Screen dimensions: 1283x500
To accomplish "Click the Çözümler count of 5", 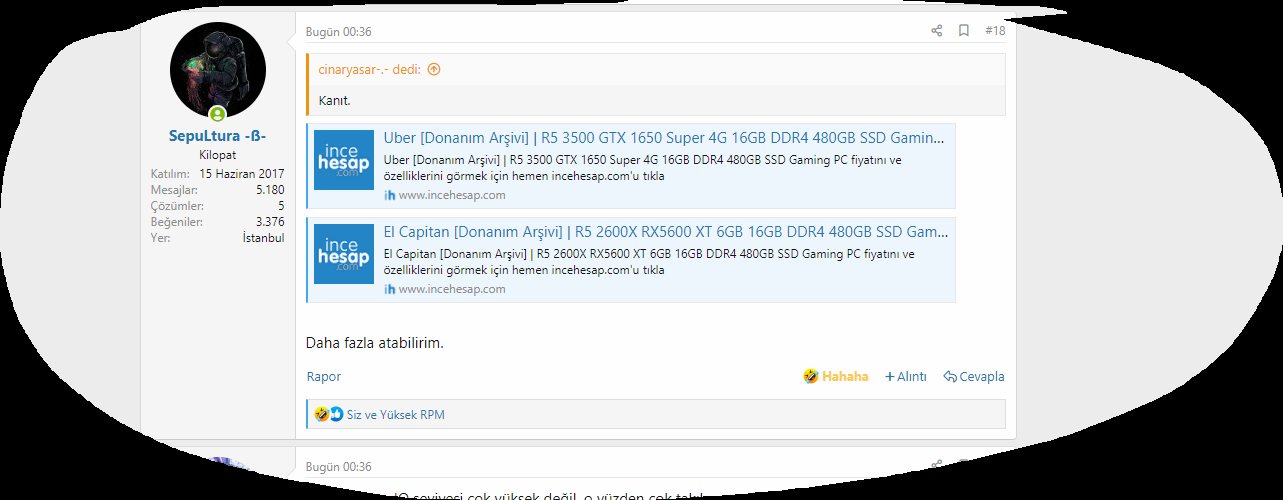I will pos(281,206).
